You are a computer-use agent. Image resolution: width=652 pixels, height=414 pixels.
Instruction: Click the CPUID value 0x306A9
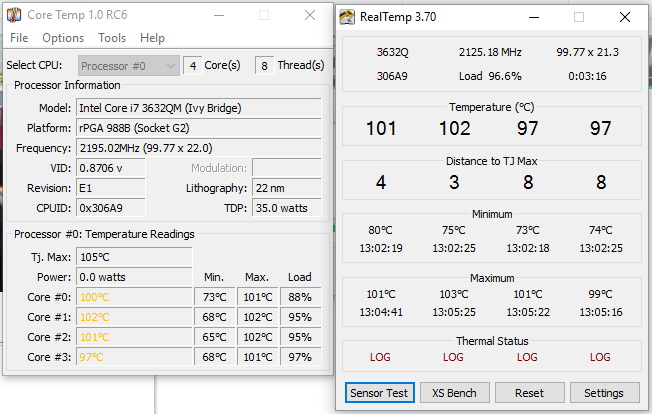[111, 208]
